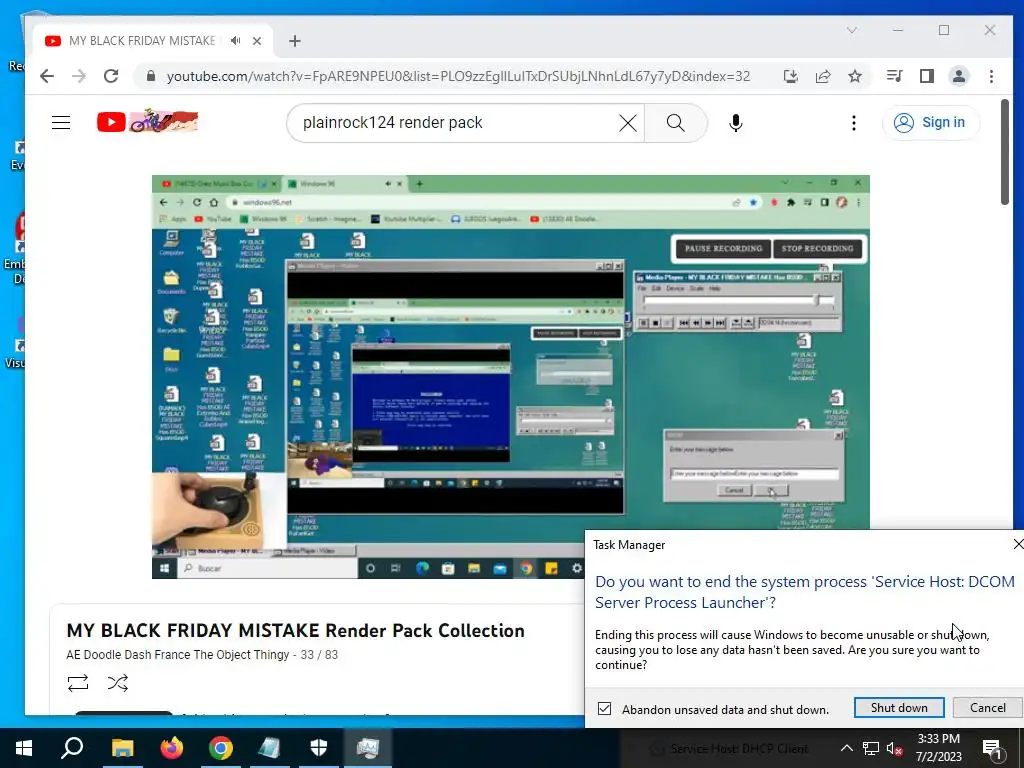Go to YouTube home via the logo

point(148,121)
